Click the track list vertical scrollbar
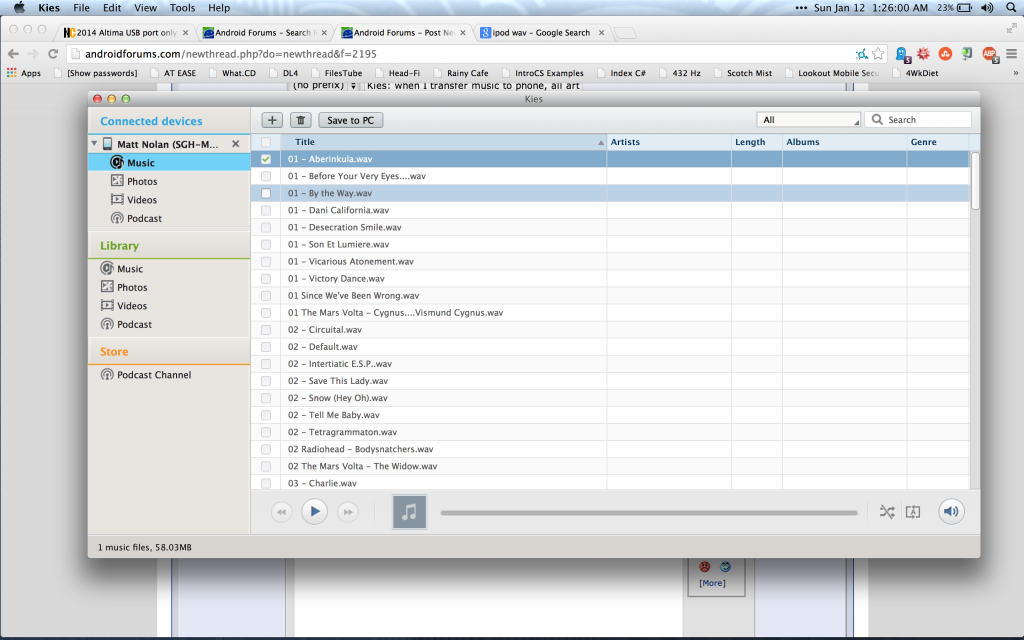1024x640 pixels. (x=975, y=181)
